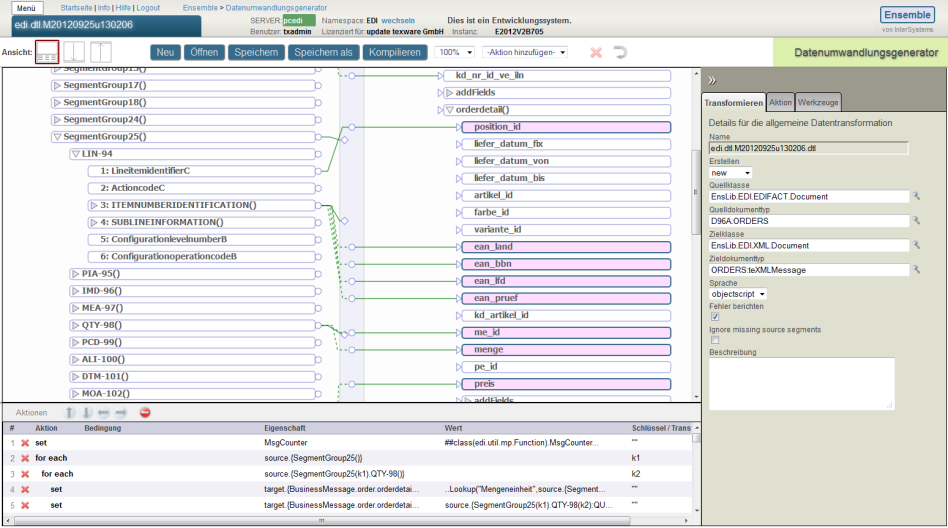Delete the MsgCounter set action row
Screen dimensions: 948x528
click(25, 442)
